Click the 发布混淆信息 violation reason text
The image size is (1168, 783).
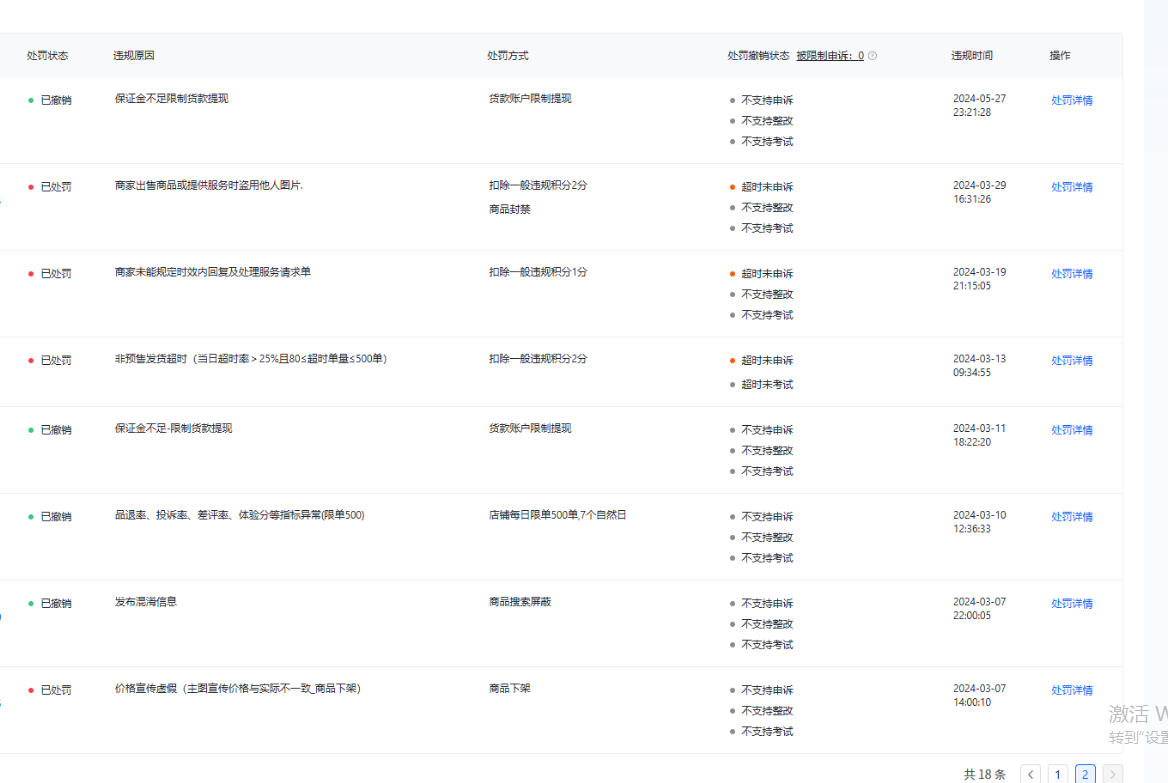point(146,602)
